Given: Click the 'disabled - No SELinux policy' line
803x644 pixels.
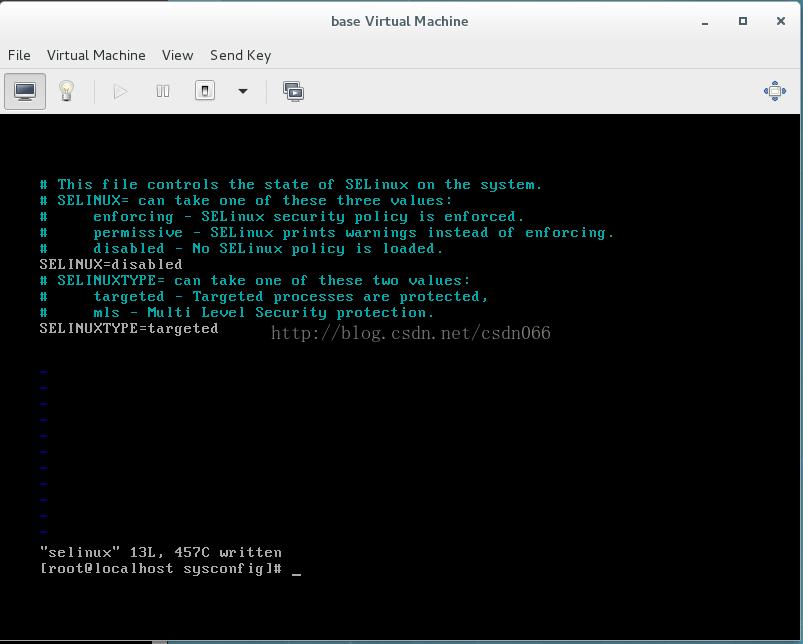Looking at the screenshot, I should coord(241,249).
